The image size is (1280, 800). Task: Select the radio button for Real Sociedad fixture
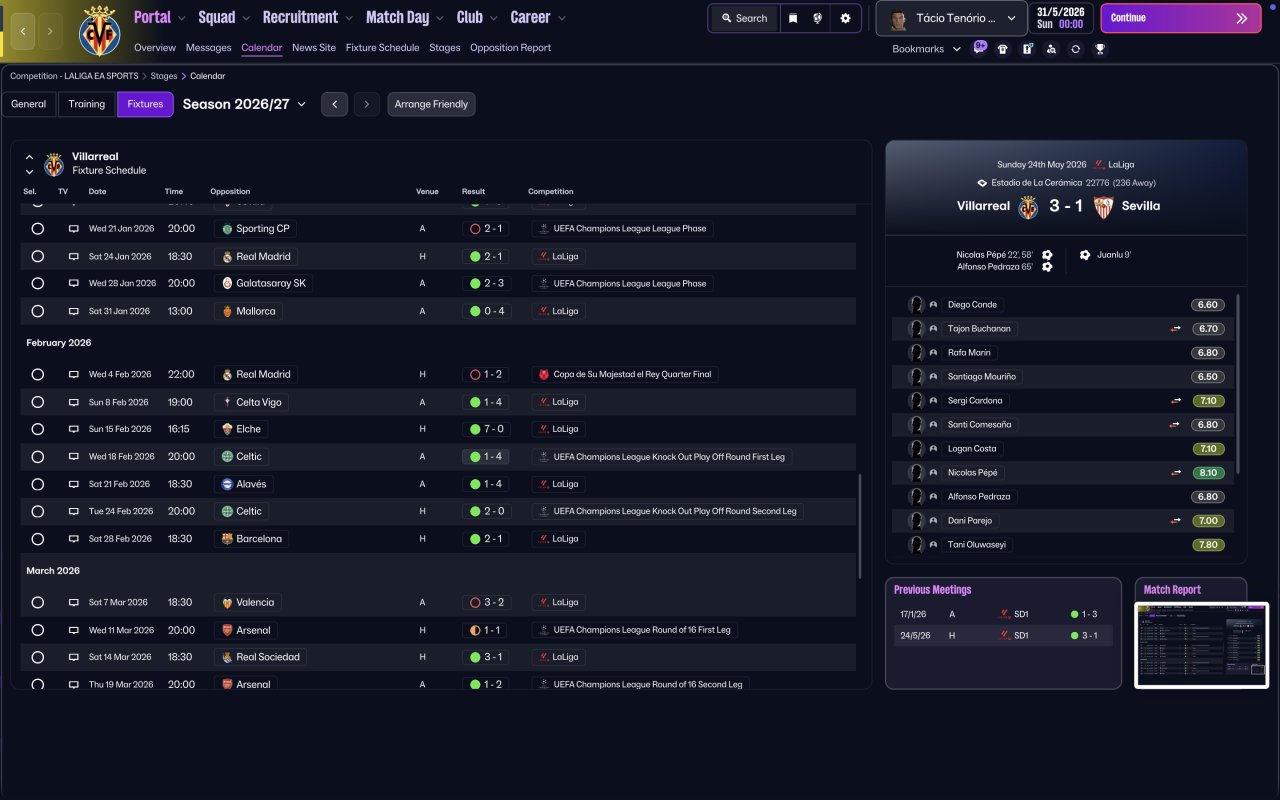tap(37, 657)
